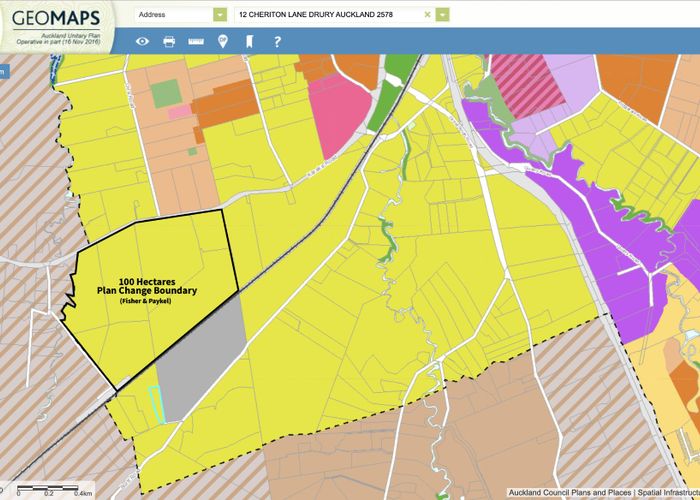Clear the address search with the X
Screen dimensions: 700x500
point(428,15)
